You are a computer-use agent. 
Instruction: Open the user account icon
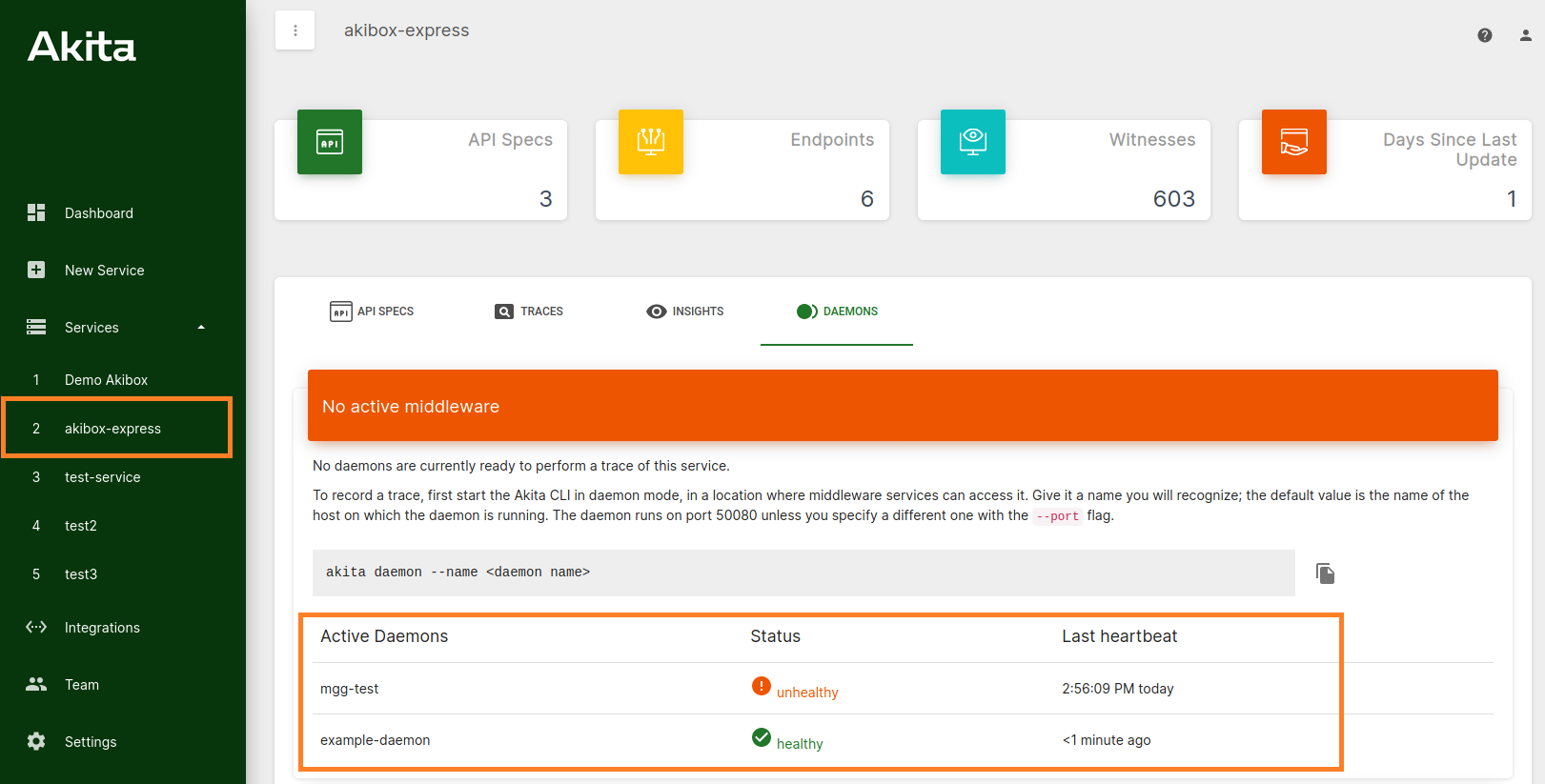pyautogui.click(x=1525, y=35)
